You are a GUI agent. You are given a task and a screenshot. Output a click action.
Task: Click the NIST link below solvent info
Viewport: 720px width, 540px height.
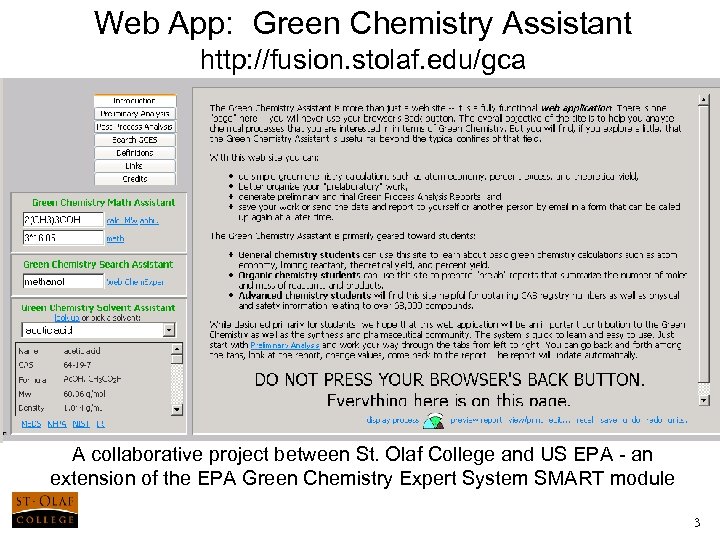81,424
